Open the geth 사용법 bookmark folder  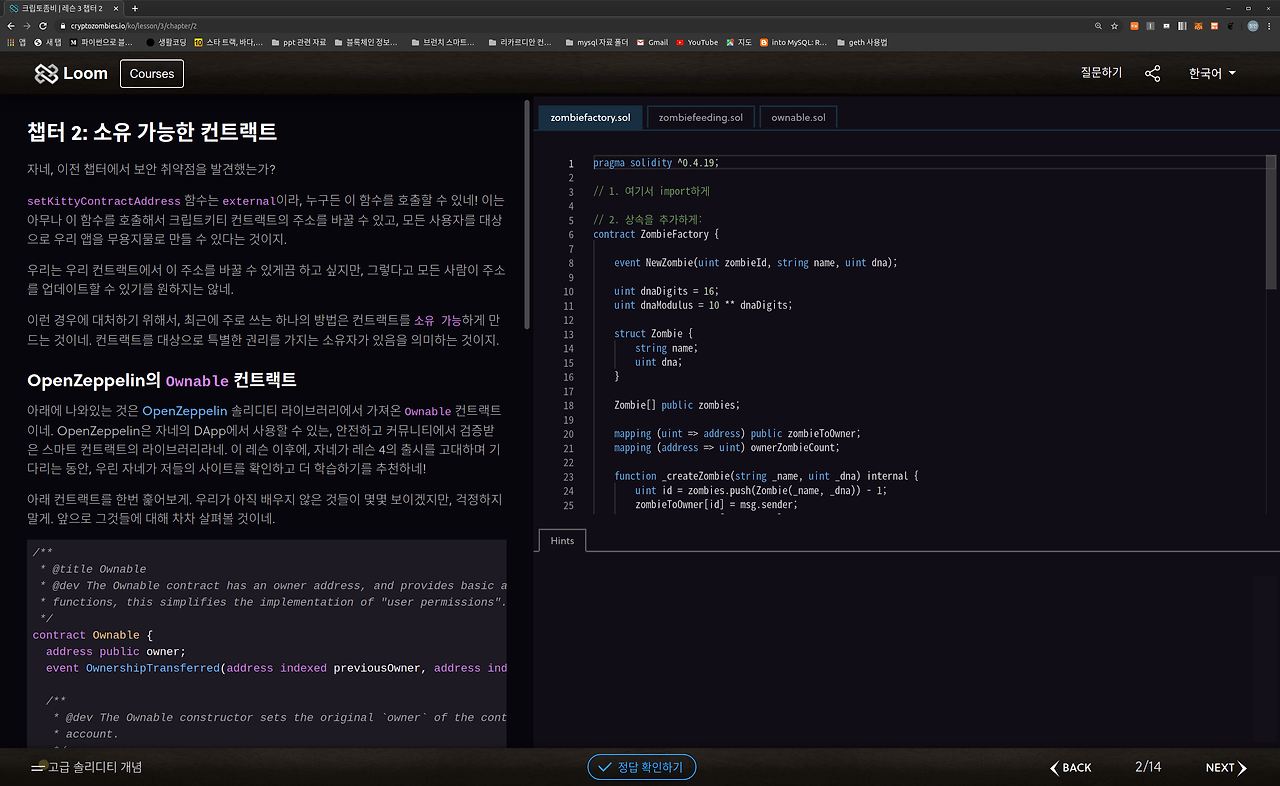(861, 42)
